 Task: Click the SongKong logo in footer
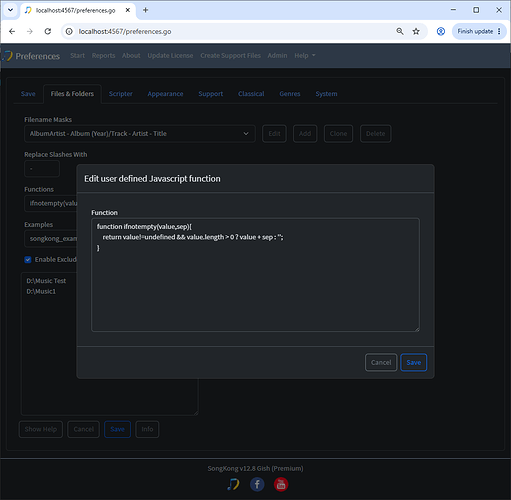coord(233,484)
